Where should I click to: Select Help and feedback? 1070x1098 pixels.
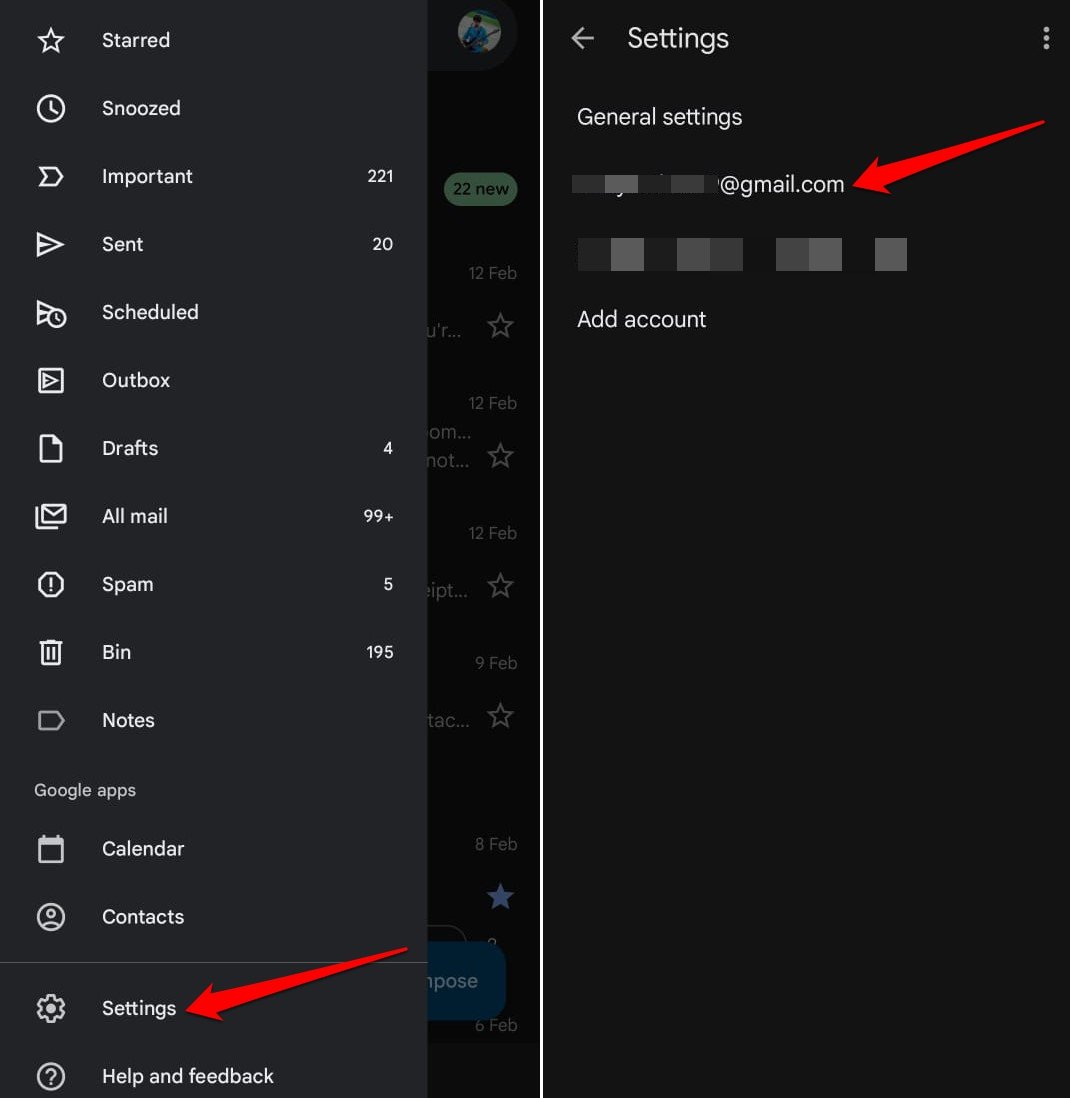[x=187, y=1076]
